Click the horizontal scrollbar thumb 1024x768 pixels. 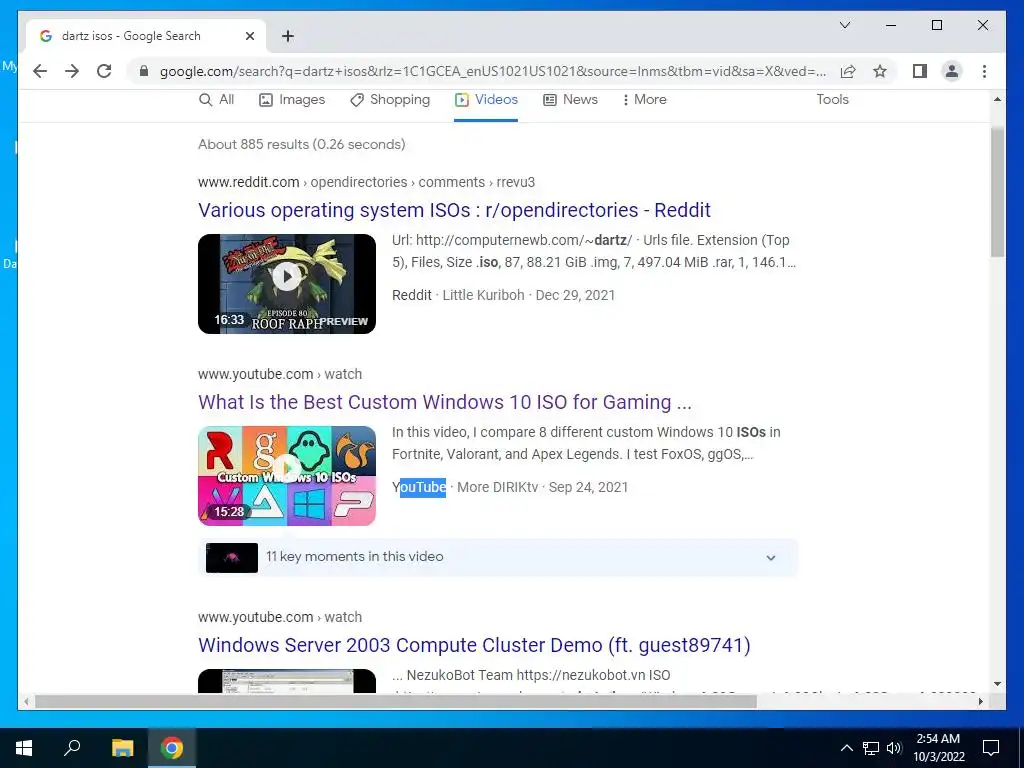tap(395, 701)
